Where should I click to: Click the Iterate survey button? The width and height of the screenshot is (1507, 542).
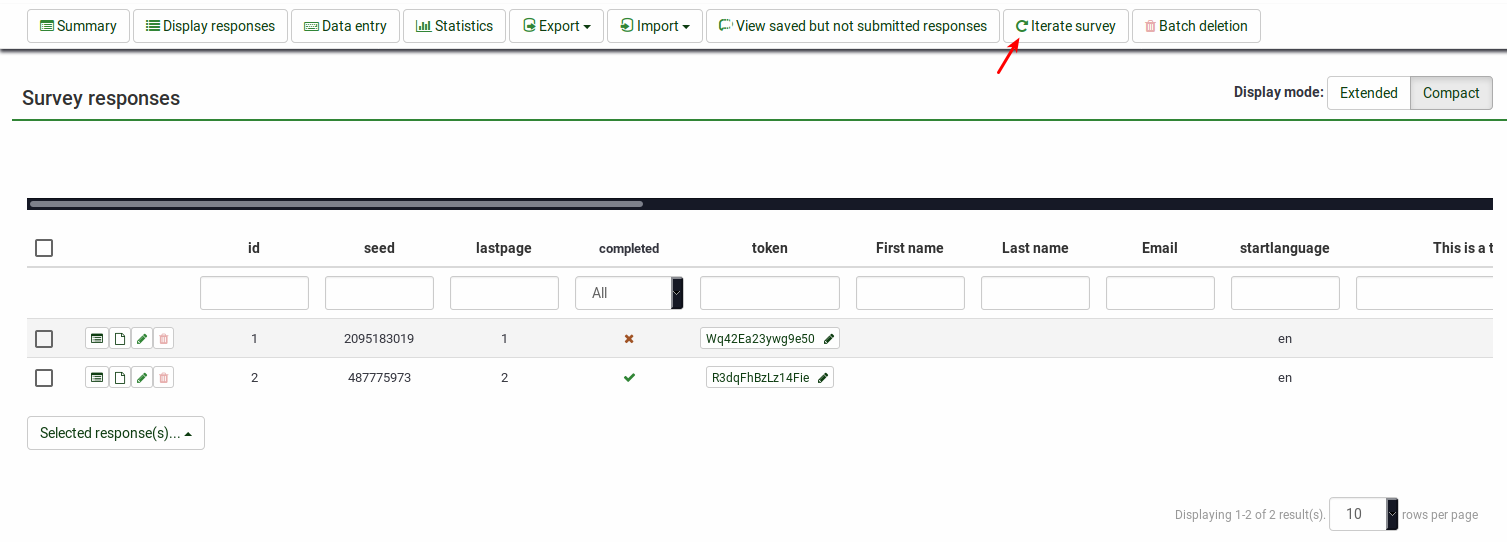tap(1065, 26)
